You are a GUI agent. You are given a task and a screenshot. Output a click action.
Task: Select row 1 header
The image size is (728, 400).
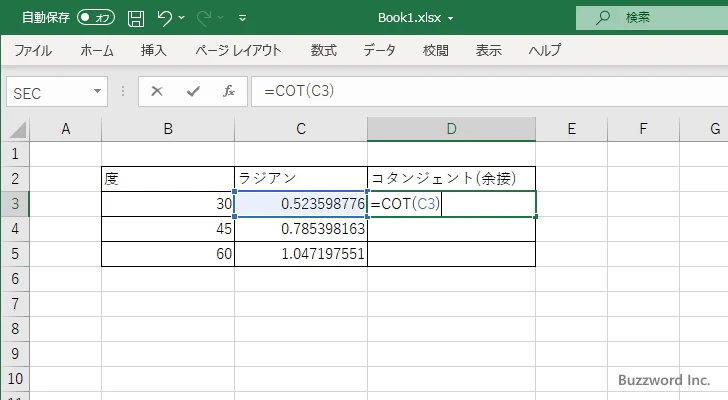pyautogui.click(x=15, y=154)
